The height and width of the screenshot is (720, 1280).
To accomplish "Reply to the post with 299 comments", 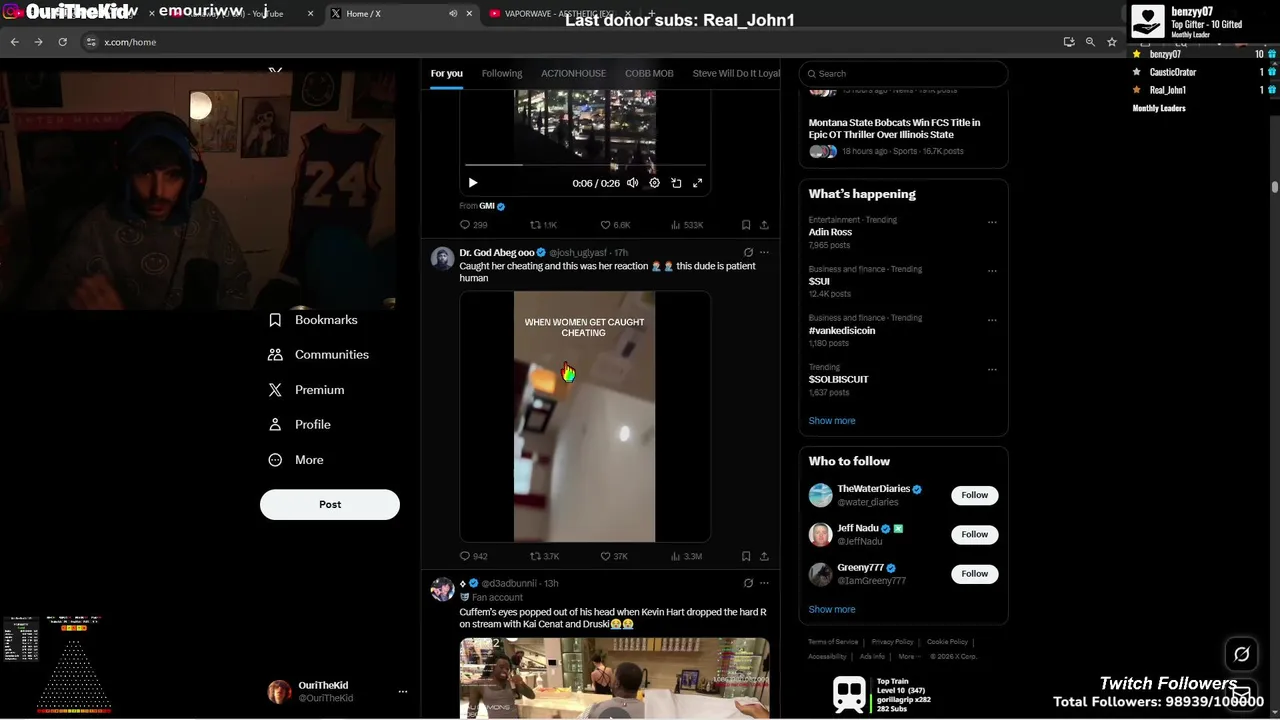I will pos(473,225).
